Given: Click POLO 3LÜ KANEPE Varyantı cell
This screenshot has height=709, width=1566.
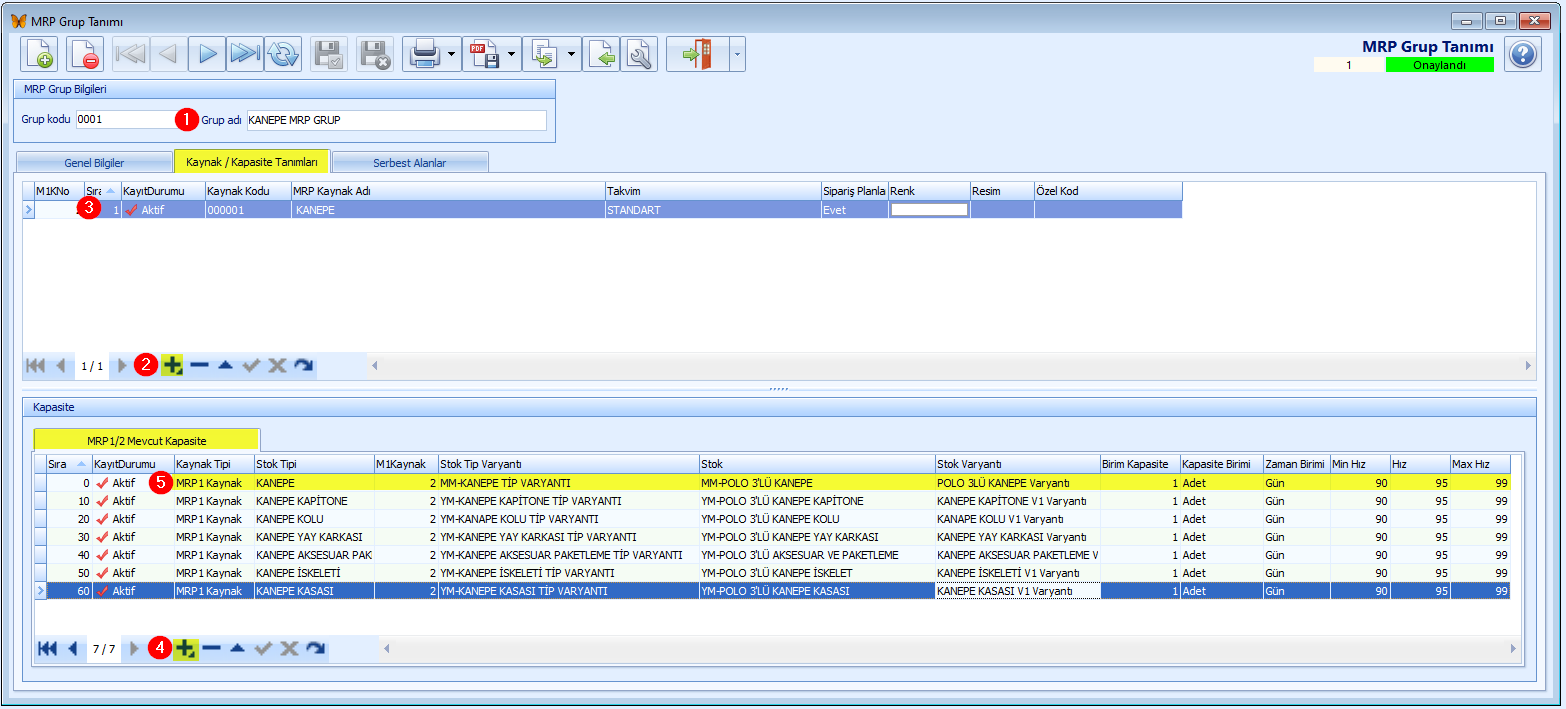Looking at the screenshot, I should coord(1017,483).
